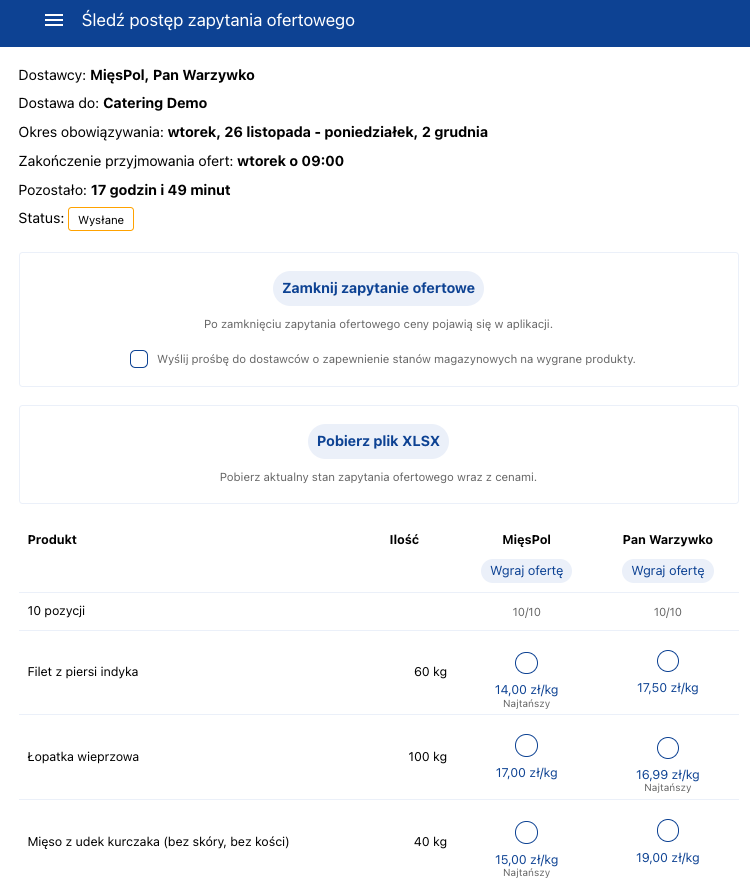The height and width of the screenshot is (882, 750).
Task: Click the 14,00 zł/kg price link
Action: click(x=526, y=690)
